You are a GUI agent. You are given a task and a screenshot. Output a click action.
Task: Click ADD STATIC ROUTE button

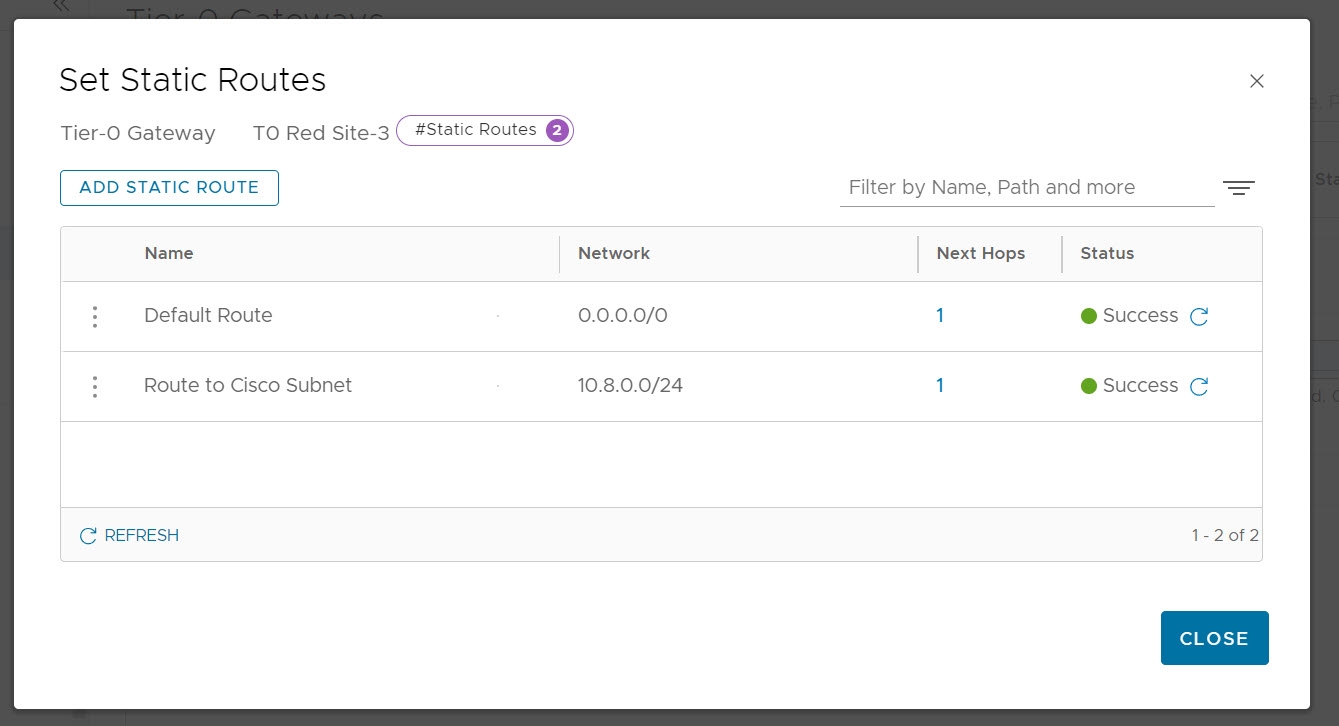click(169, 188)
